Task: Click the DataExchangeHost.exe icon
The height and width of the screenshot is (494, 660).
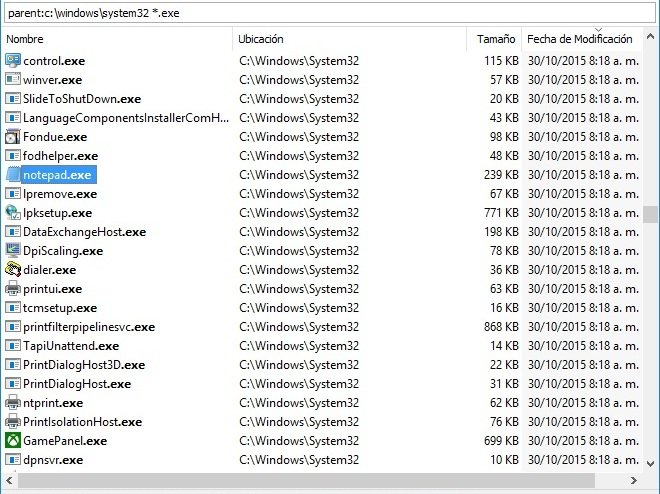Action: [13, 231]
